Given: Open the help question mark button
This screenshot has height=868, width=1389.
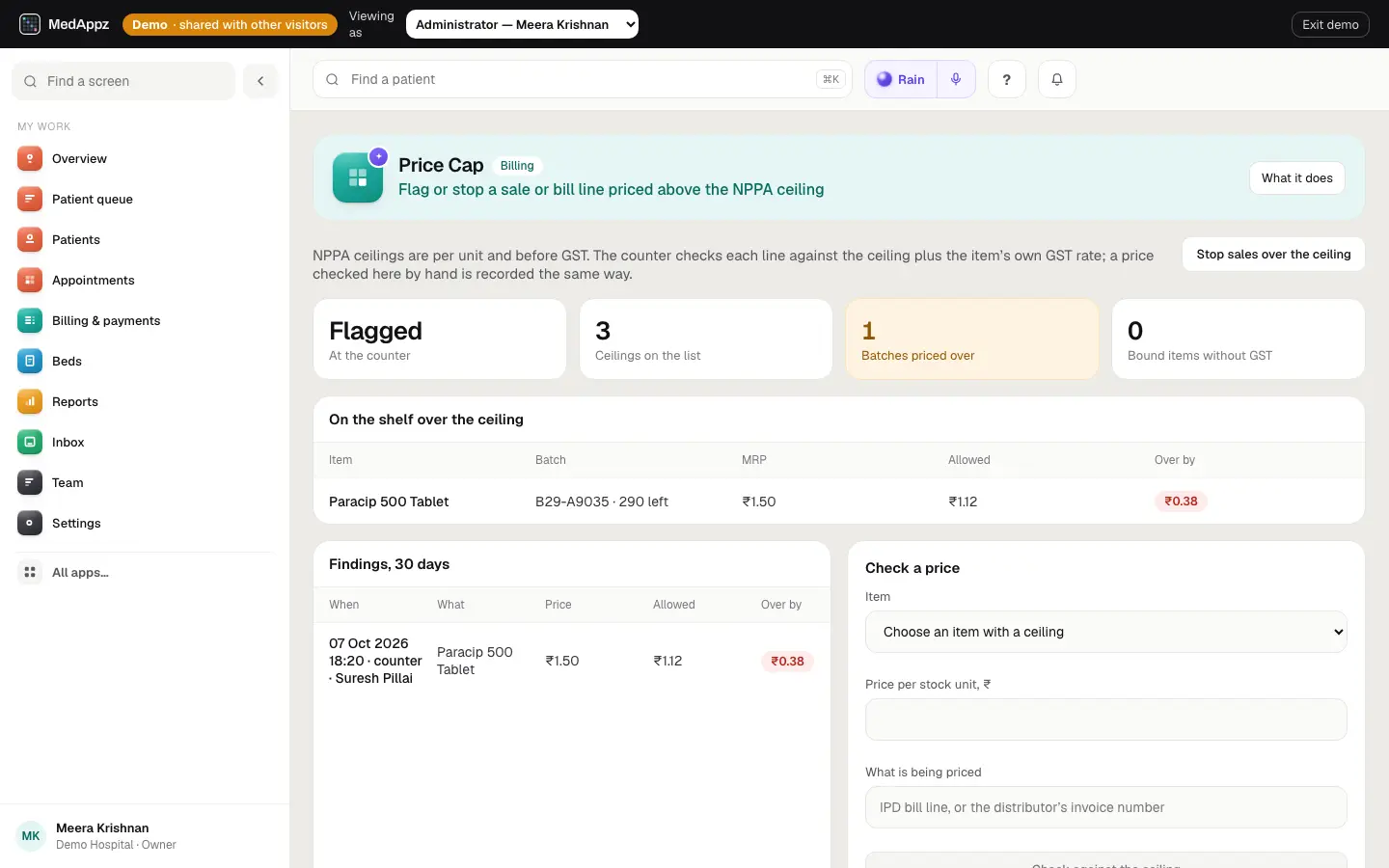Looking at the screenshot, I should click(x=1007, y=79).
